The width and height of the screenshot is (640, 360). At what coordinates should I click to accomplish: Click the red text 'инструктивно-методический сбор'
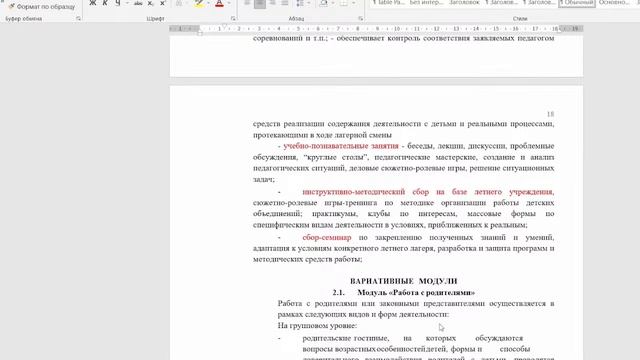365,191
